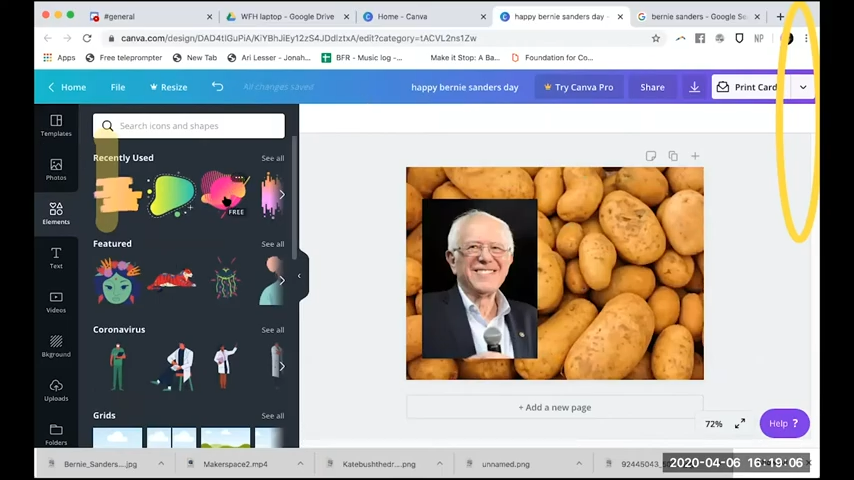Open the Help button

point(784,423)
